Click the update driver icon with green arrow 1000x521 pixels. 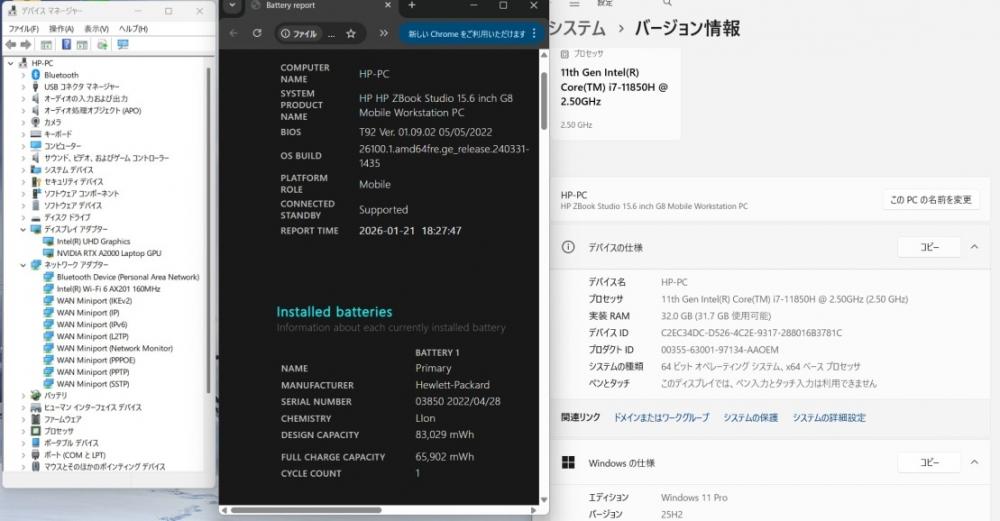102,45
